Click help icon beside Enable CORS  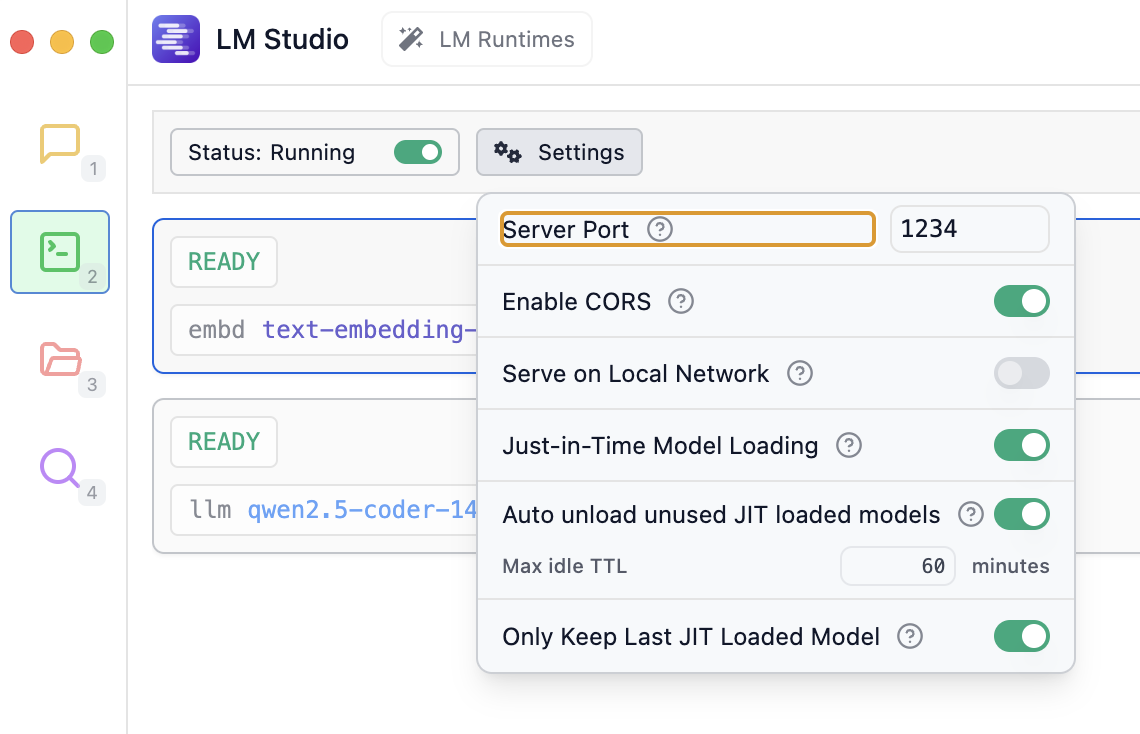(681, 302)
